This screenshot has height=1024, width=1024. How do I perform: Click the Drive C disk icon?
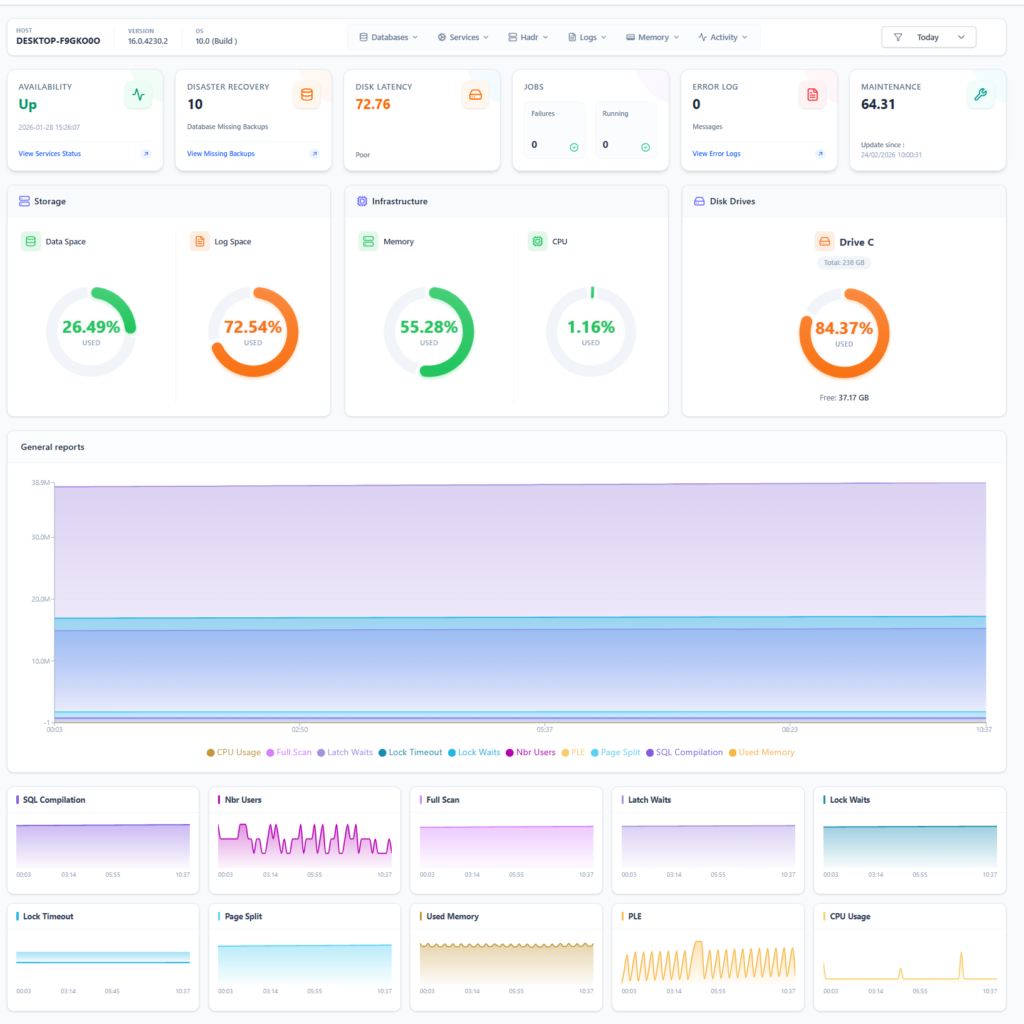pos(824,242)
